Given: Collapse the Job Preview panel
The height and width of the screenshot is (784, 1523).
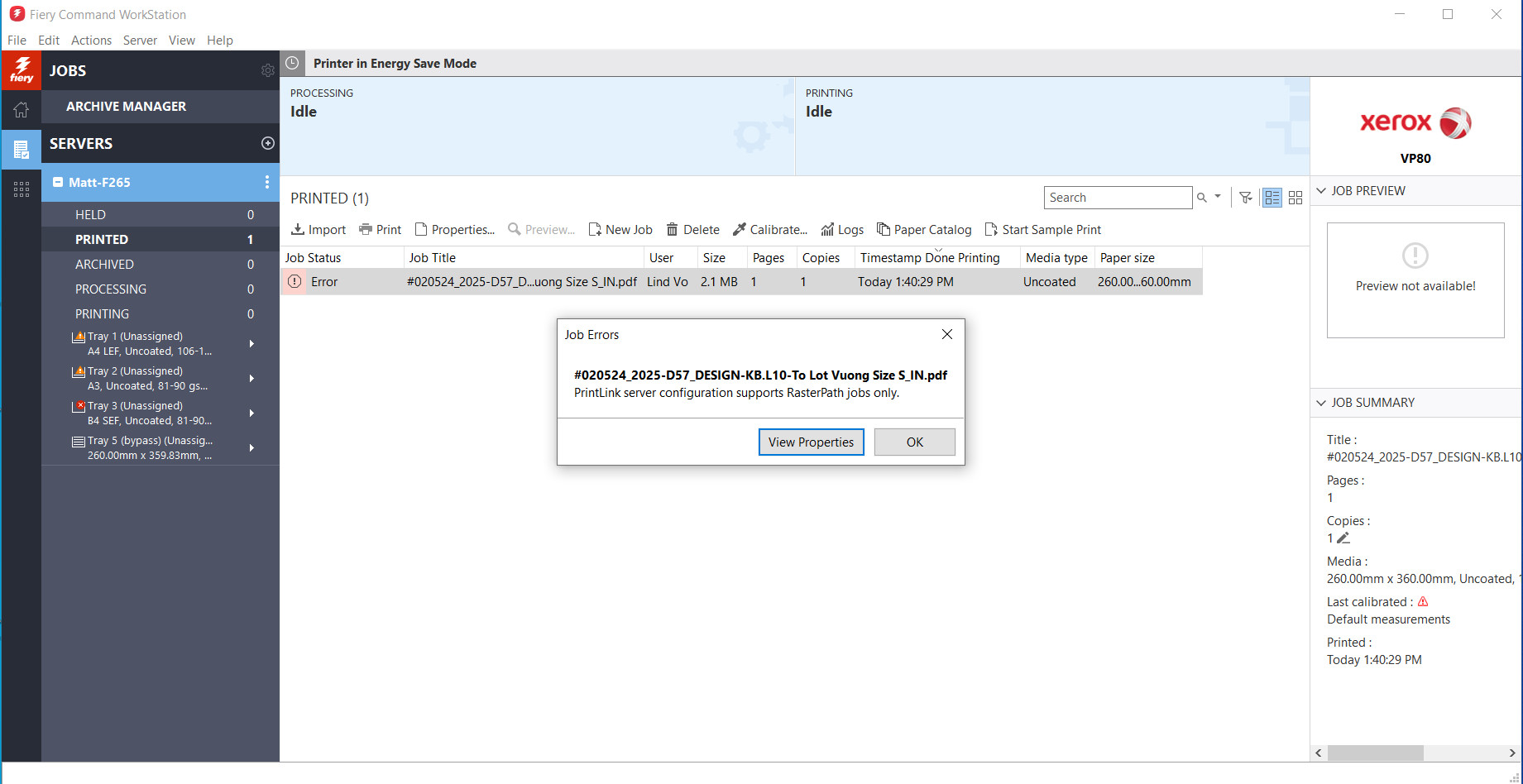Looking at the screenshot, I should (1321, 191).
